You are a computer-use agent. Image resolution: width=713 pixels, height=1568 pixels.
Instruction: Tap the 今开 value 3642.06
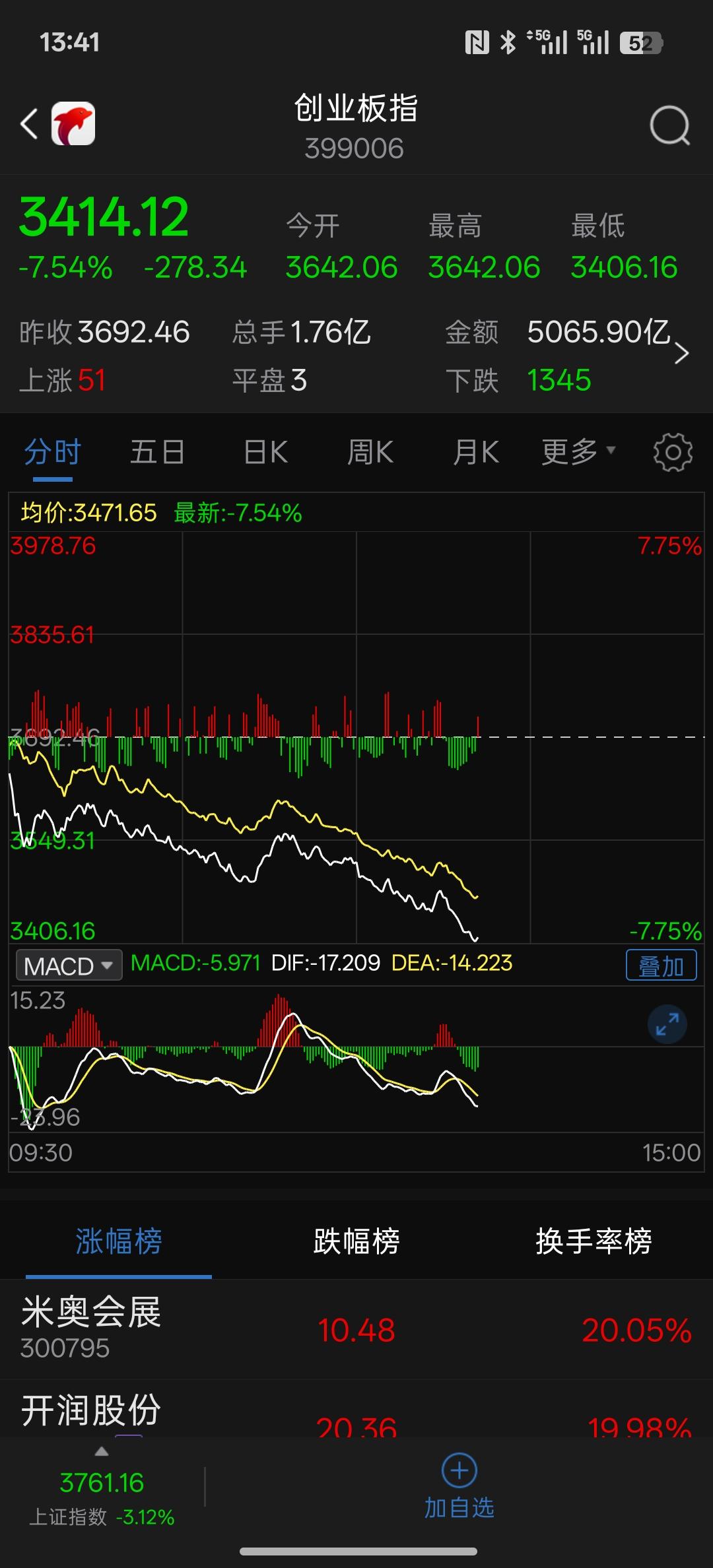coord(341,268)
